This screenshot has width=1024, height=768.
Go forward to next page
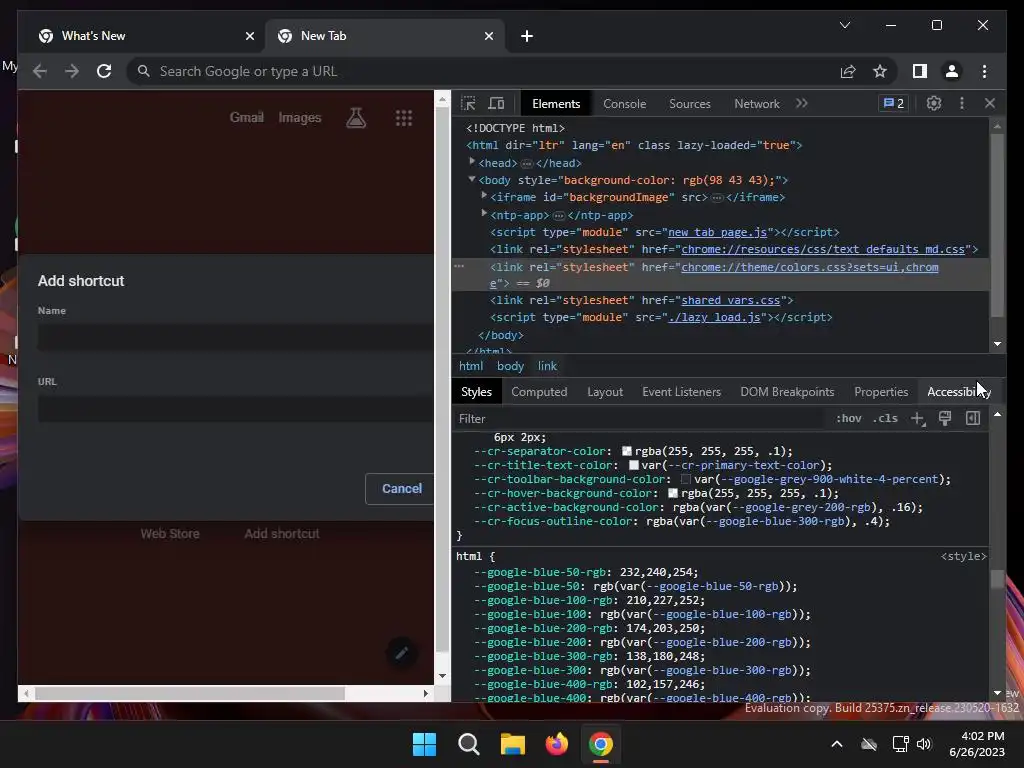point(72,71)
